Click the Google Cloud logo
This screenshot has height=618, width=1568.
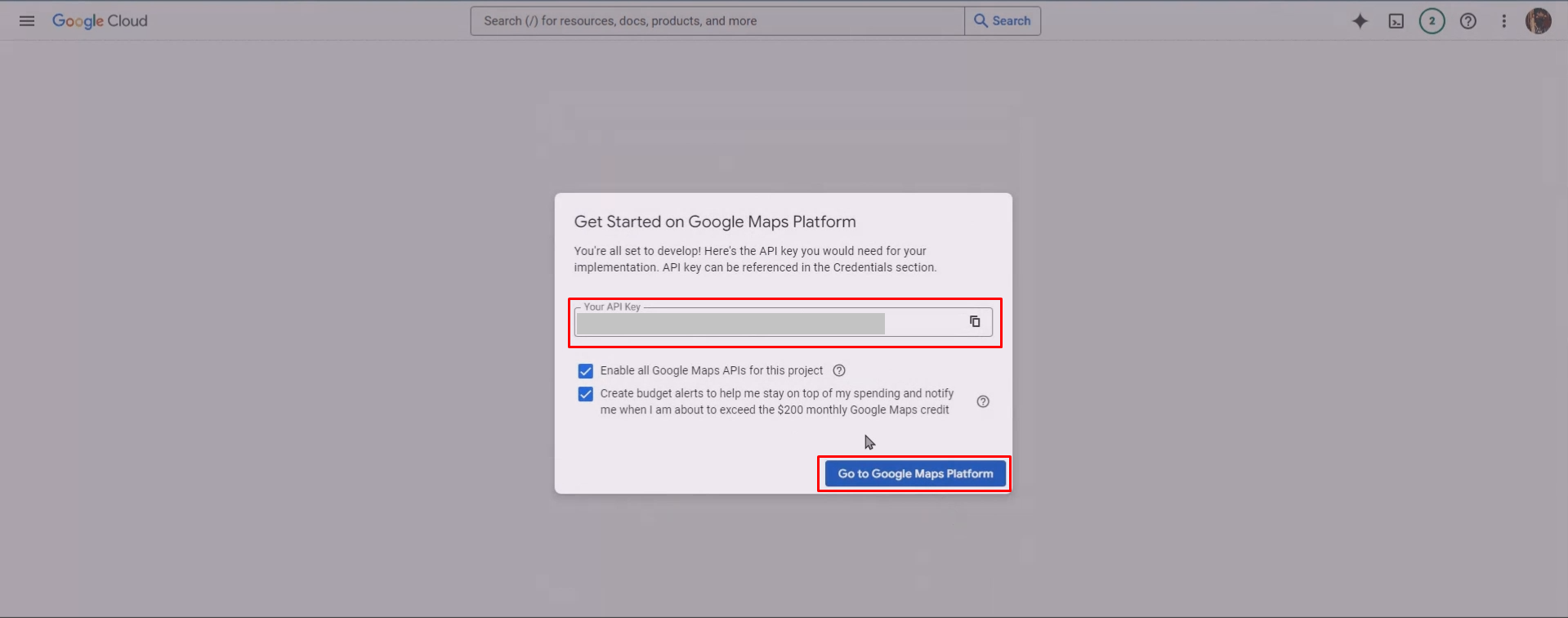point(100,21)
